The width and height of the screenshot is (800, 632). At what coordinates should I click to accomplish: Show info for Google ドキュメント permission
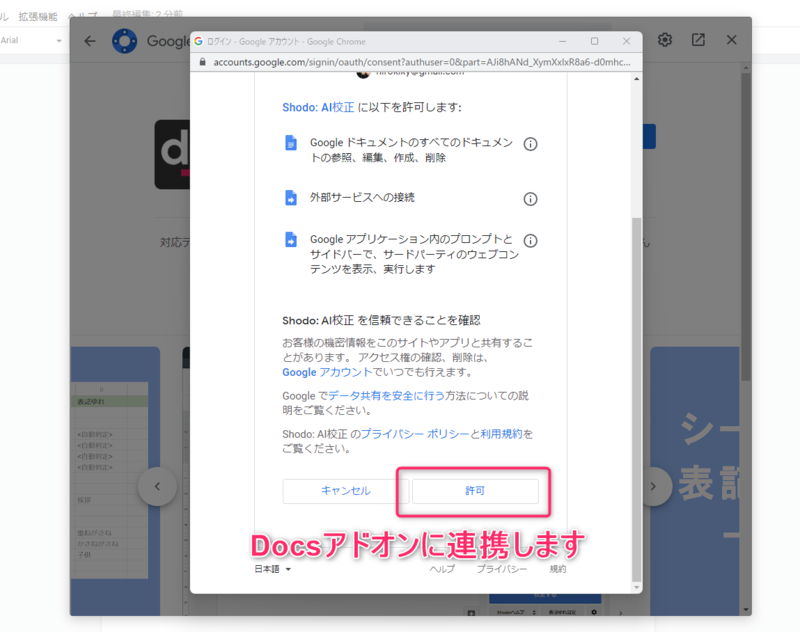pyautogui.click(x=531, y=144)
